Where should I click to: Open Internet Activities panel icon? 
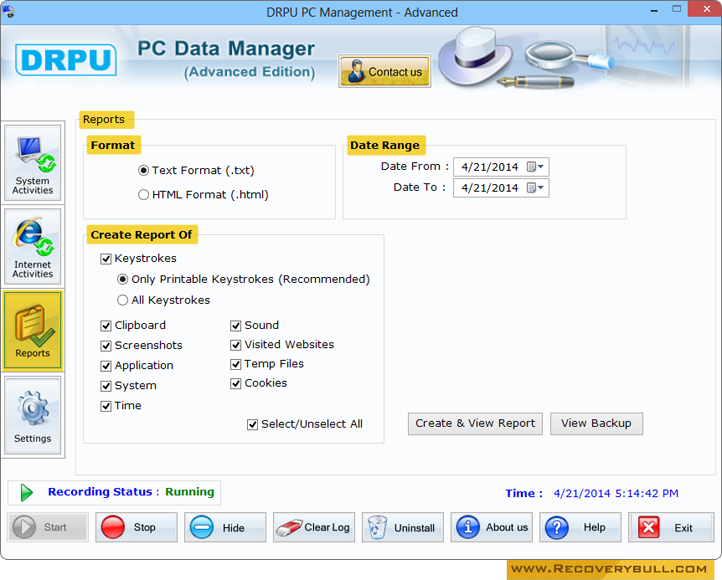tap(33, 246)
